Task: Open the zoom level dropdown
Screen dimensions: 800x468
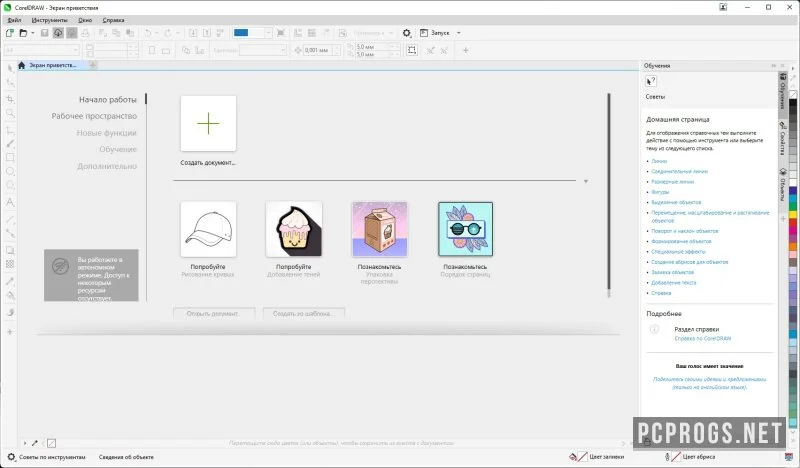Action: [268, 33]
